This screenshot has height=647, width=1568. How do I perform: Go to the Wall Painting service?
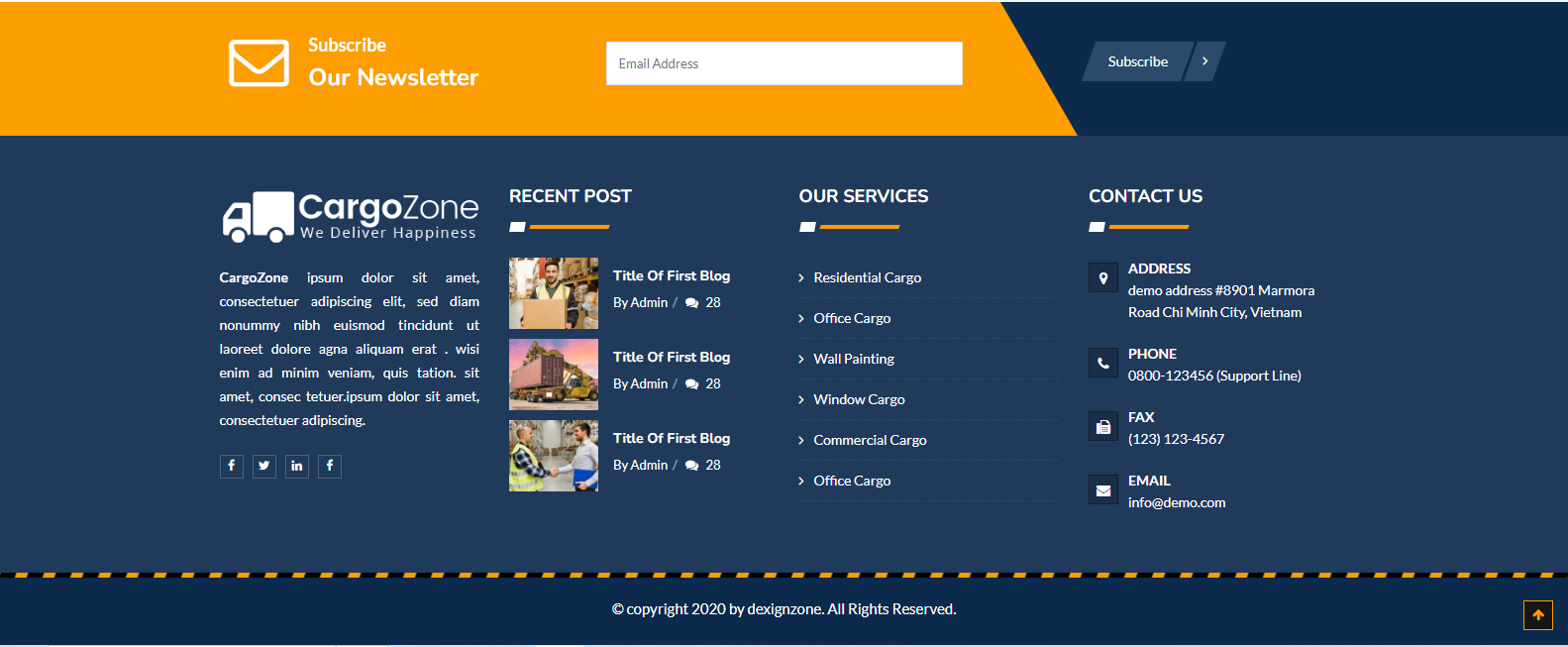click(853, 359)
